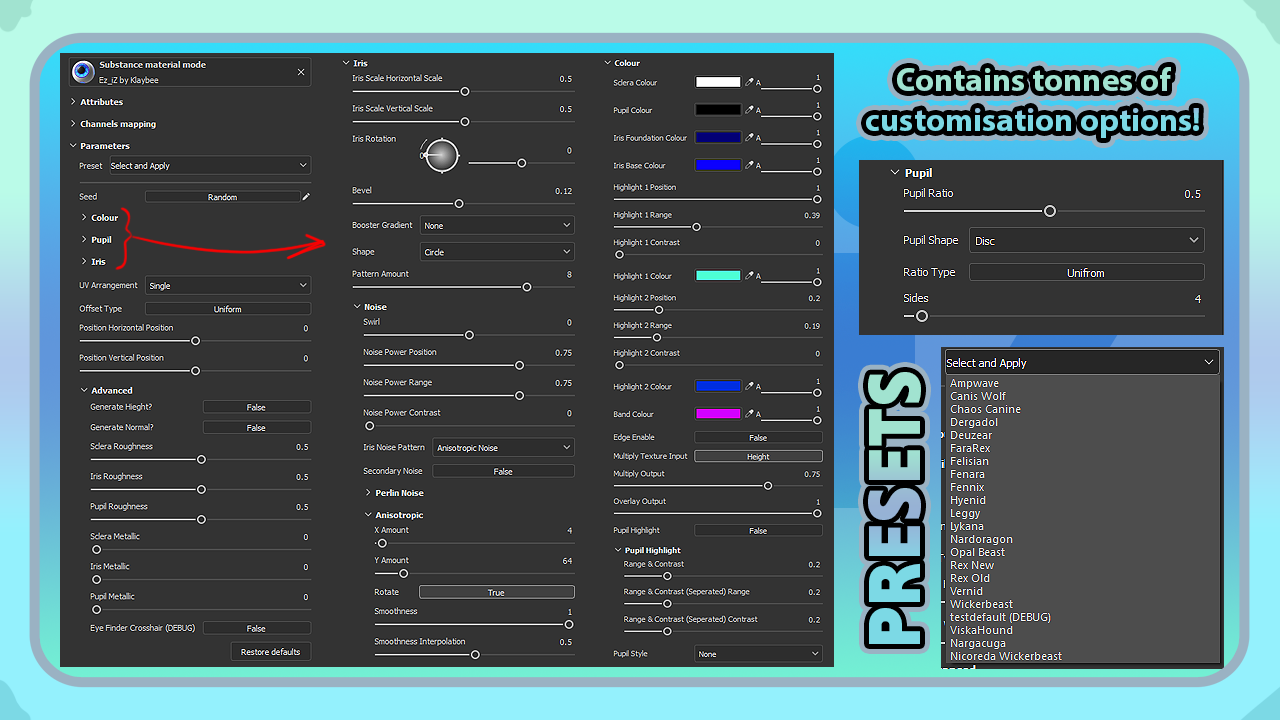This screenshot has width=1280, height=720.
Task: Toggle the Edge Enable option
Action: tap(758, 437)
